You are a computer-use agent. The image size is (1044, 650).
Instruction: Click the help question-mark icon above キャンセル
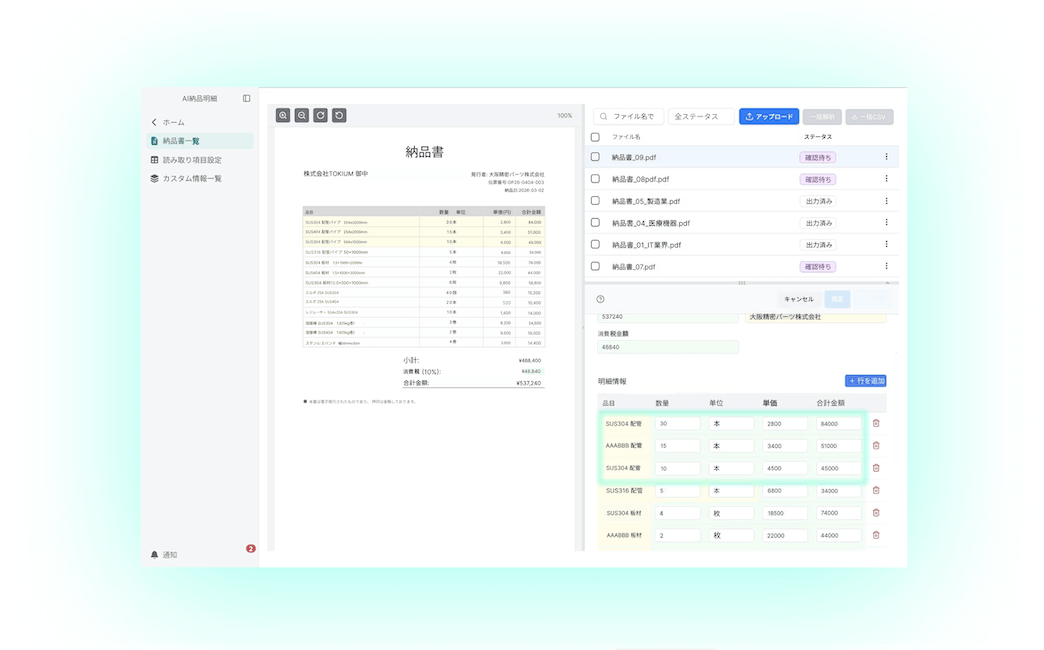(601, 298)
